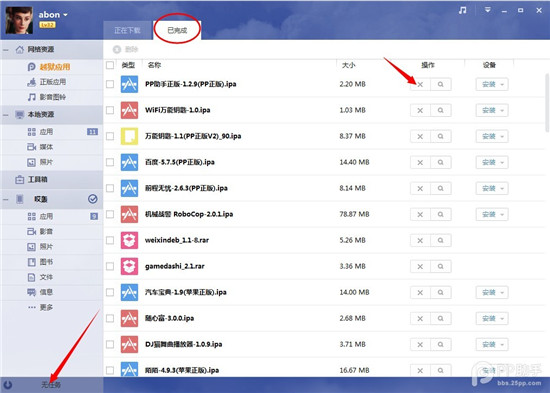Tick checkbox next to weixindeb_1.1-8.rar
Screen dimensions: 550x393
110,240
